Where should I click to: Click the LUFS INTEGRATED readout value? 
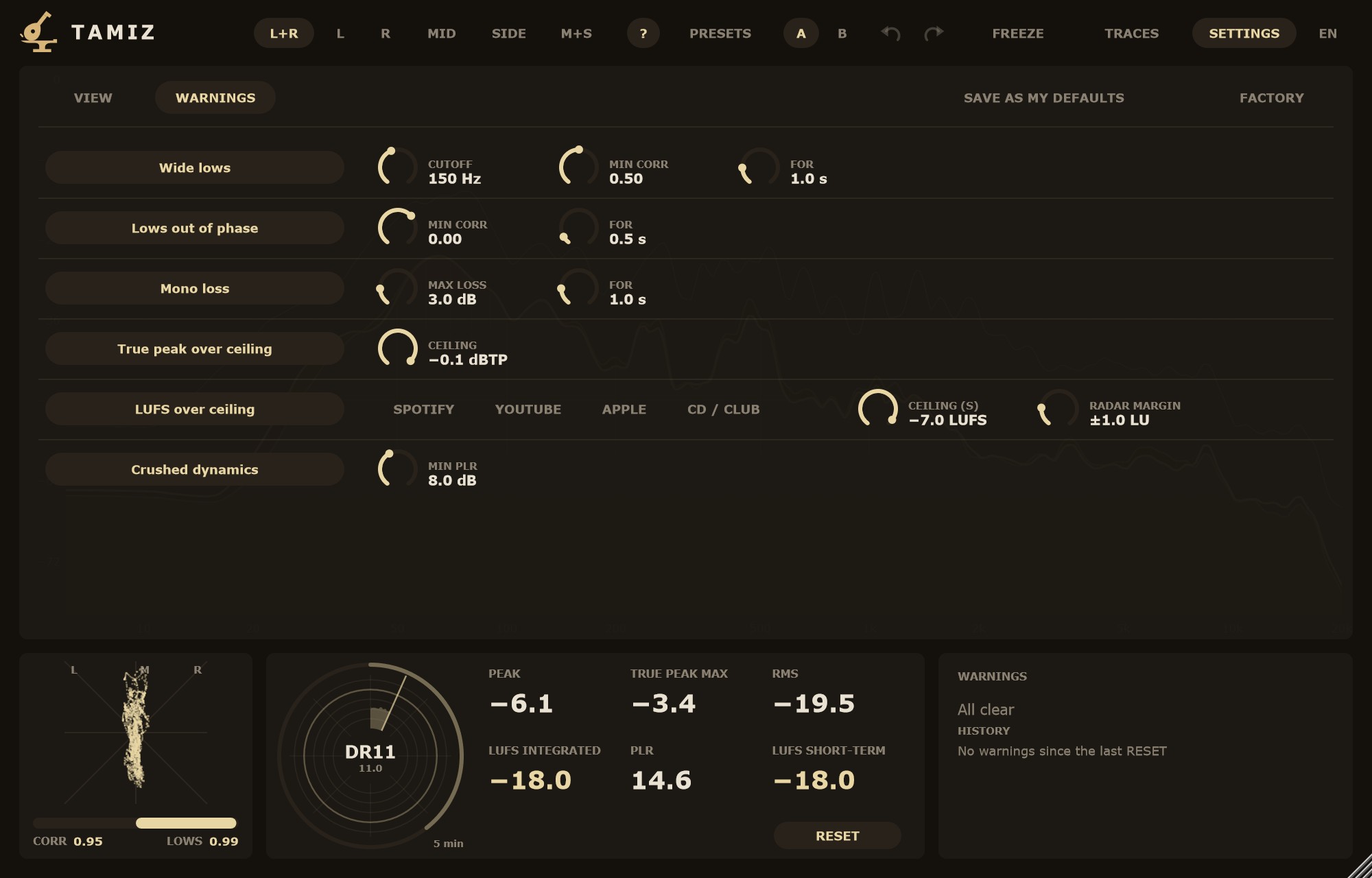pos(530,781)
